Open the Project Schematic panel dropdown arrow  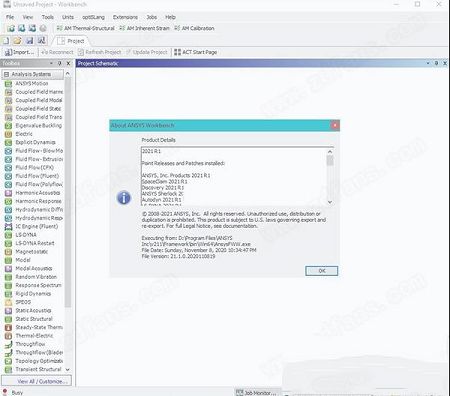pyautogui.click(x=428, y=63)
